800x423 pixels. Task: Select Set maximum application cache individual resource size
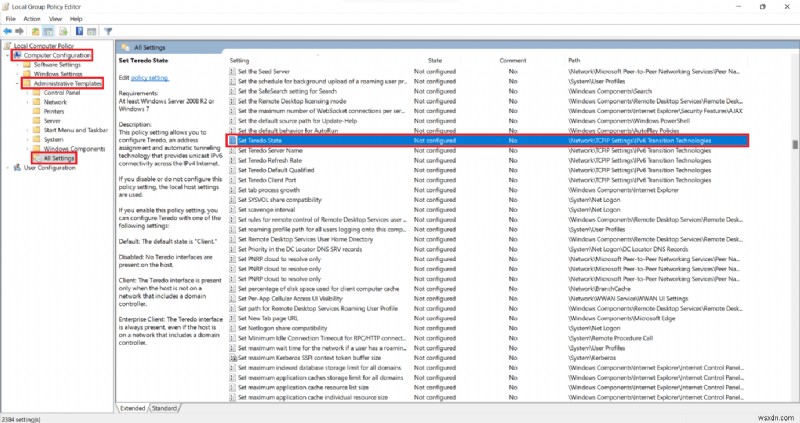[x=487, y=397]
